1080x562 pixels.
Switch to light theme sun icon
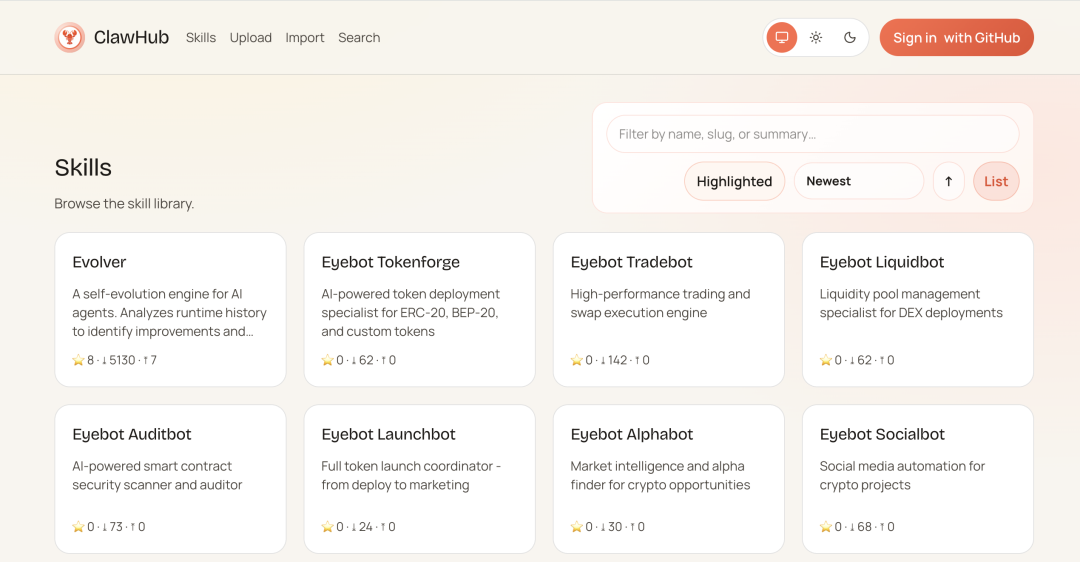816,38
